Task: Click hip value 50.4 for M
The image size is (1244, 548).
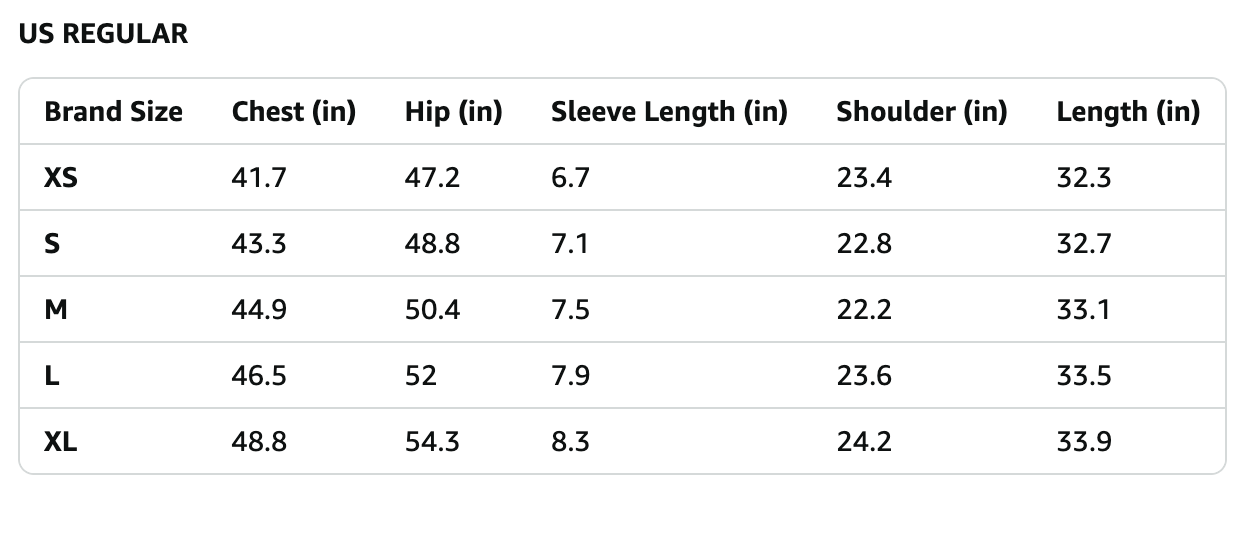Action: pyautogui.click(x=432, y=310)
